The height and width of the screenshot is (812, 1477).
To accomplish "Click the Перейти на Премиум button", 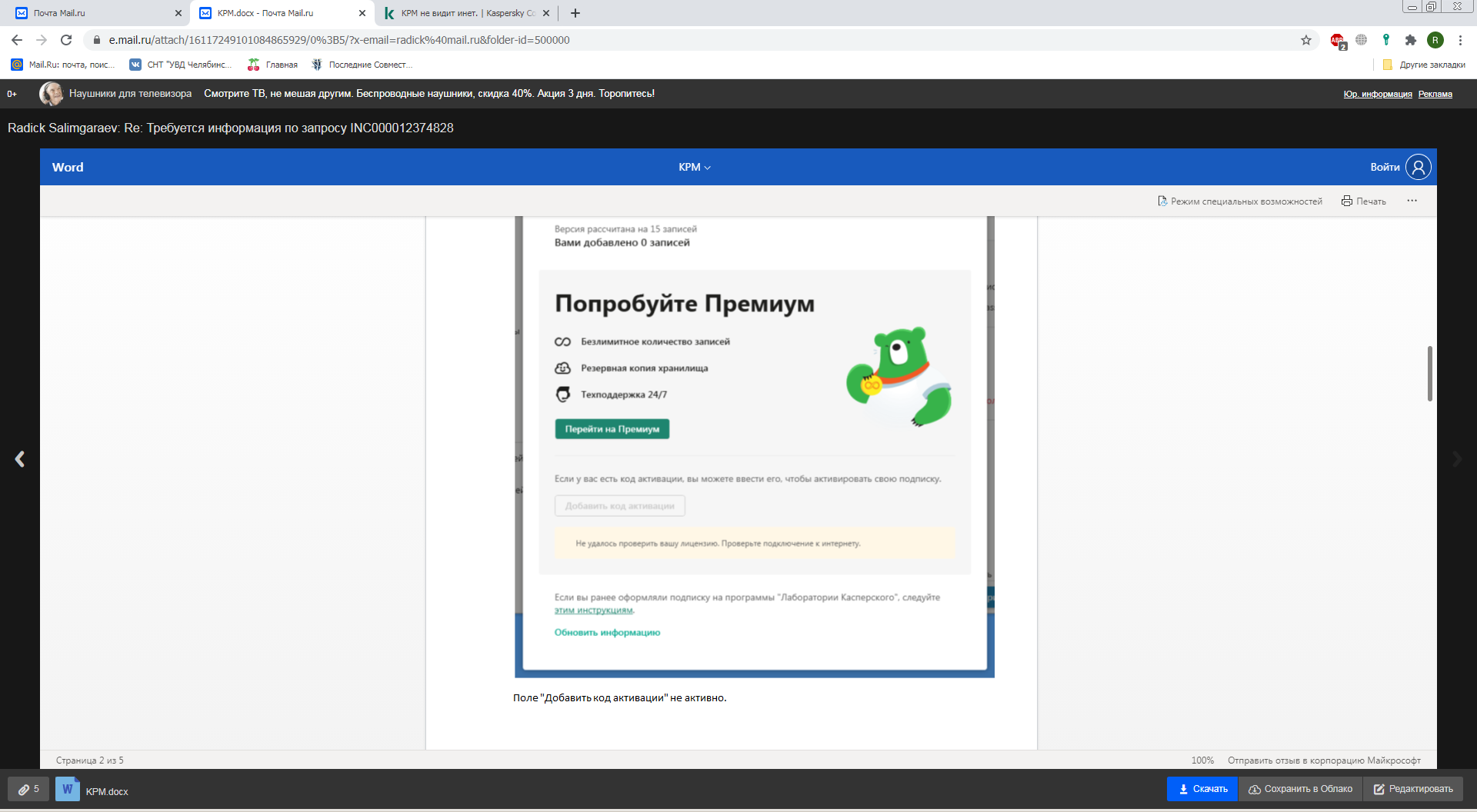I will click(612, 429).
